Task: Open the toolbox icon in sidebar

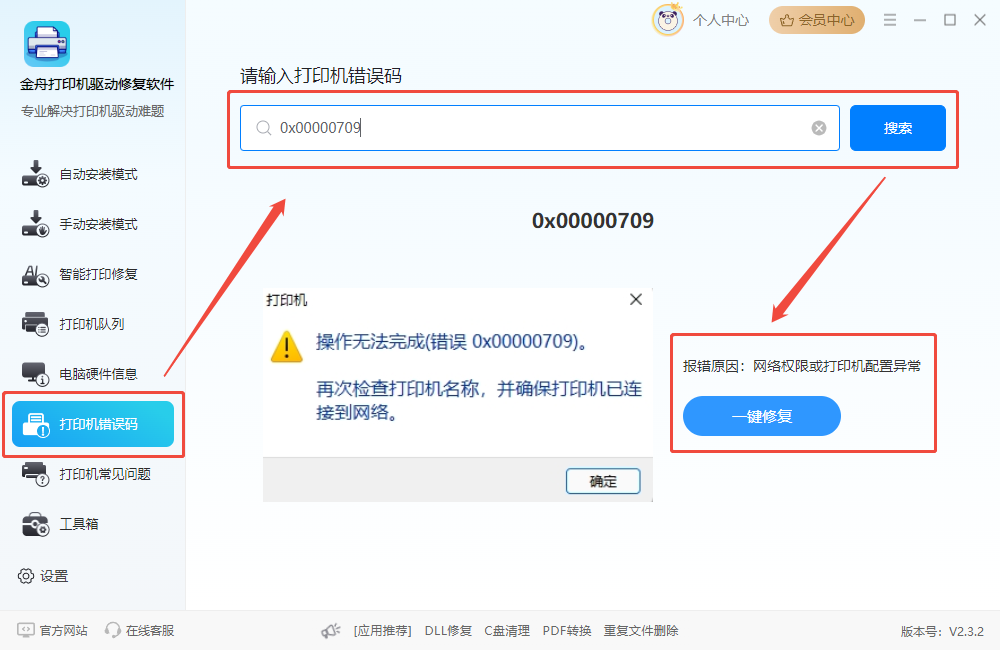Action: 35,524
